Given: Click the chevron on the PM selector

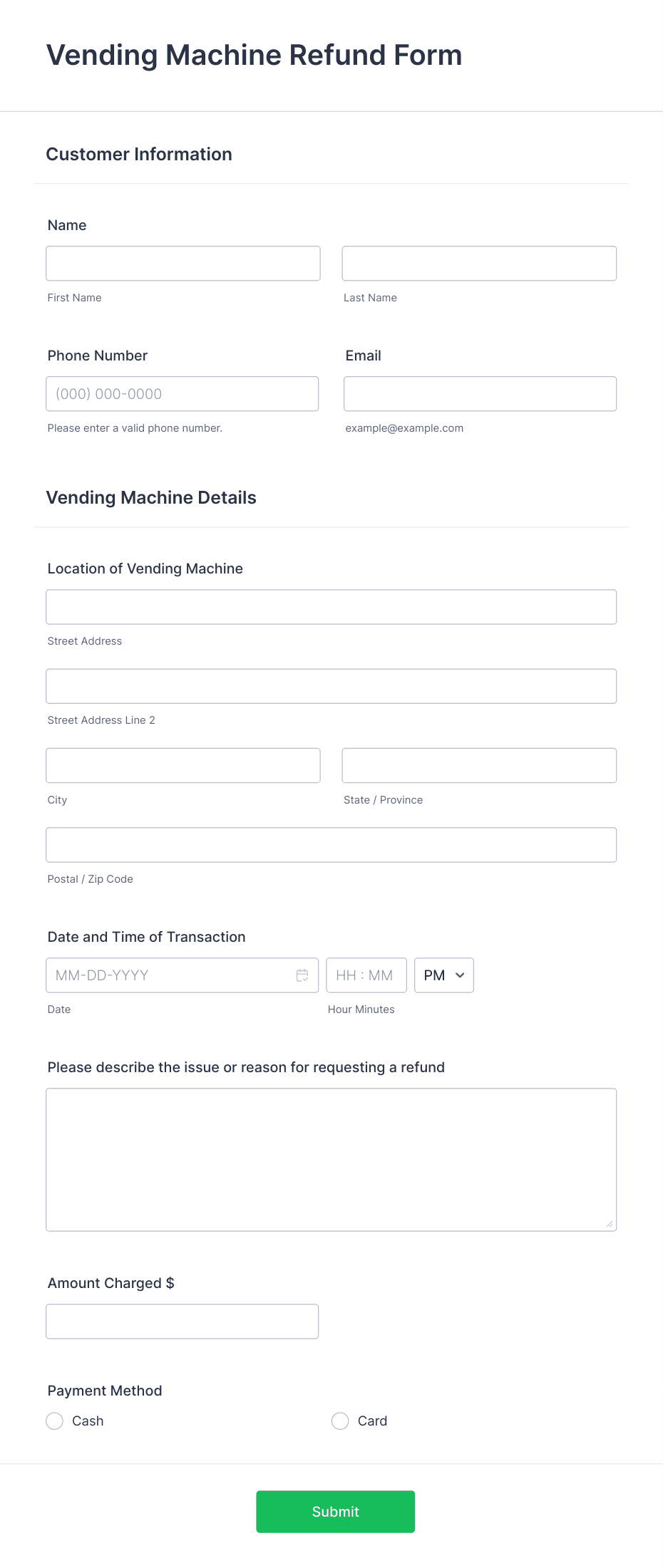Looking at the screenshot, I should click(x=461, y=975).
